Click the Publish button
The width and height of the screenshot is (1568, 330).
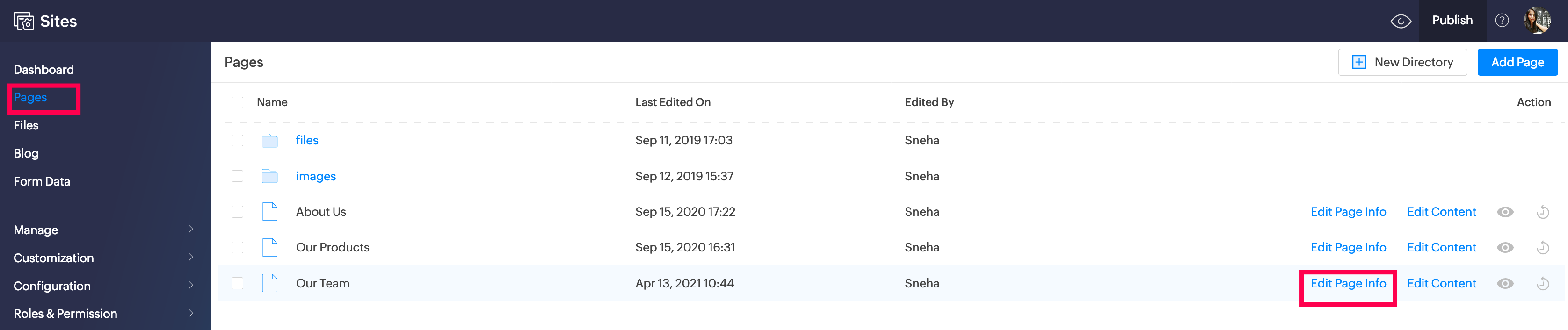1452,21
